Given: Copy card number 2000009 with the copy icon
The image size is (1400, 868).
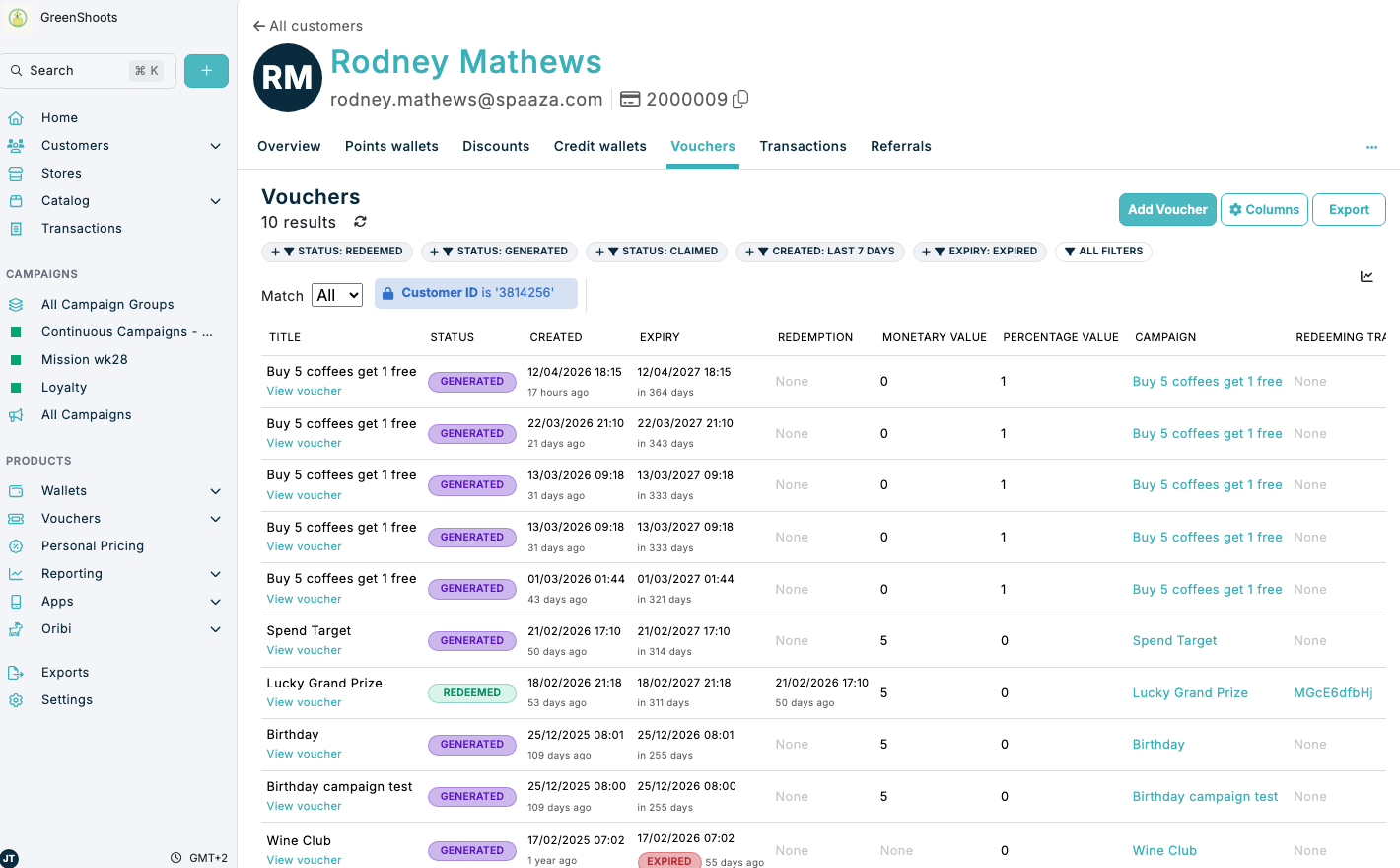Looking at the screenshot, I should pos(739,99).
